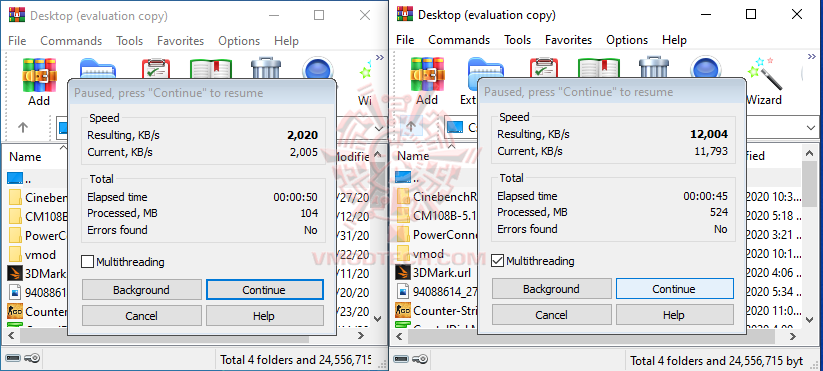823x371 pixels.
Task: Click the Test clipboard icon in right window
Action: coord(543,68)
